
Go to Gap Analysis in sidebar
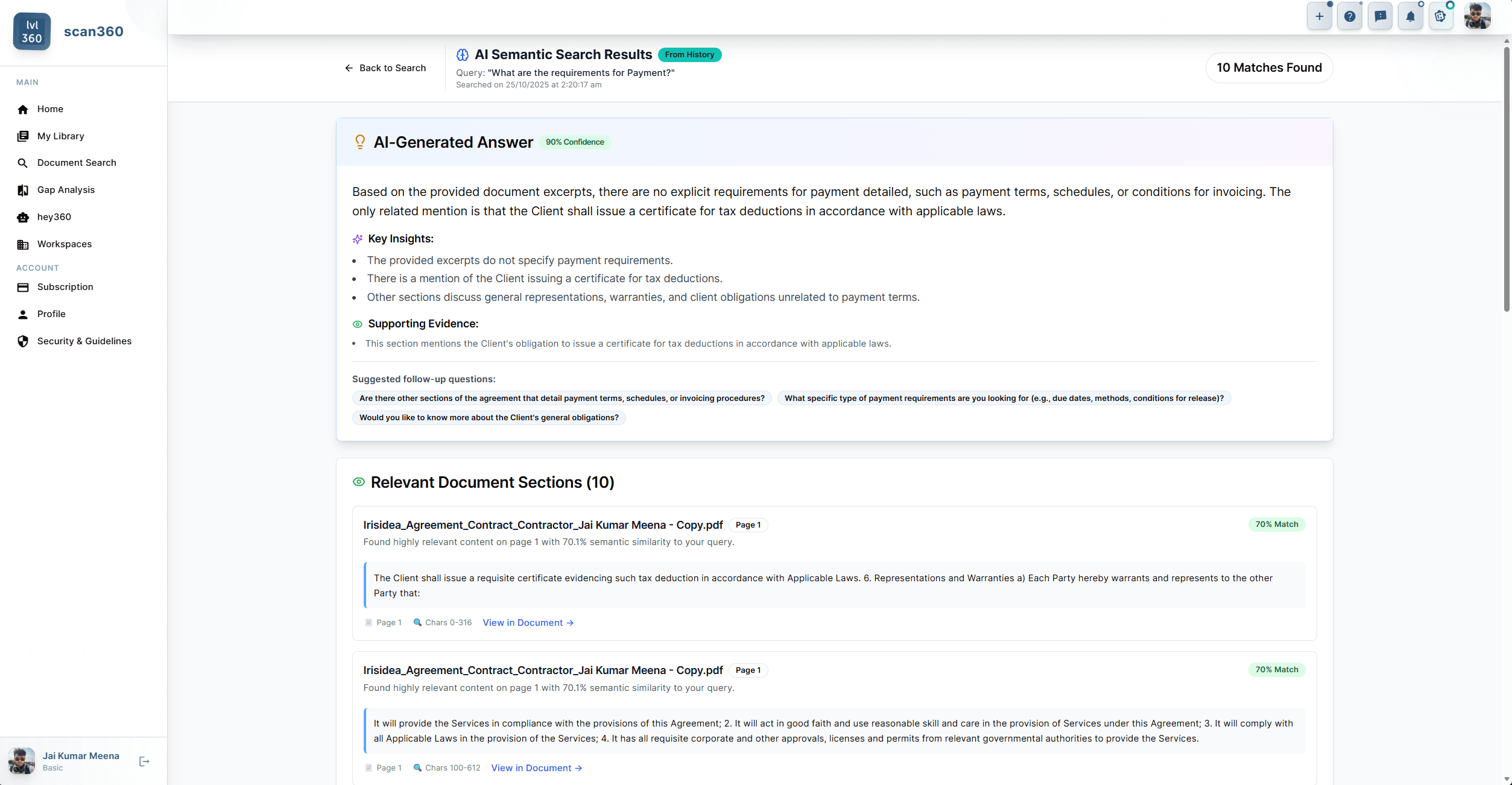click(x=66, y=190)
